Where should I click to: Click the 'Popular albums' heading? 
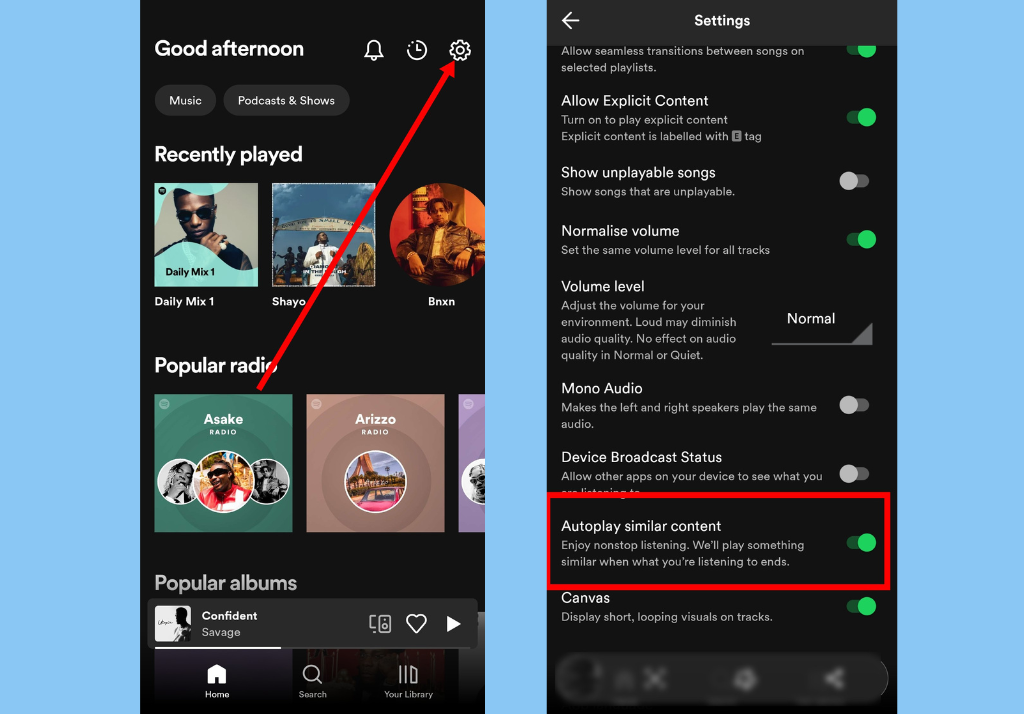[x=225, y=583]
